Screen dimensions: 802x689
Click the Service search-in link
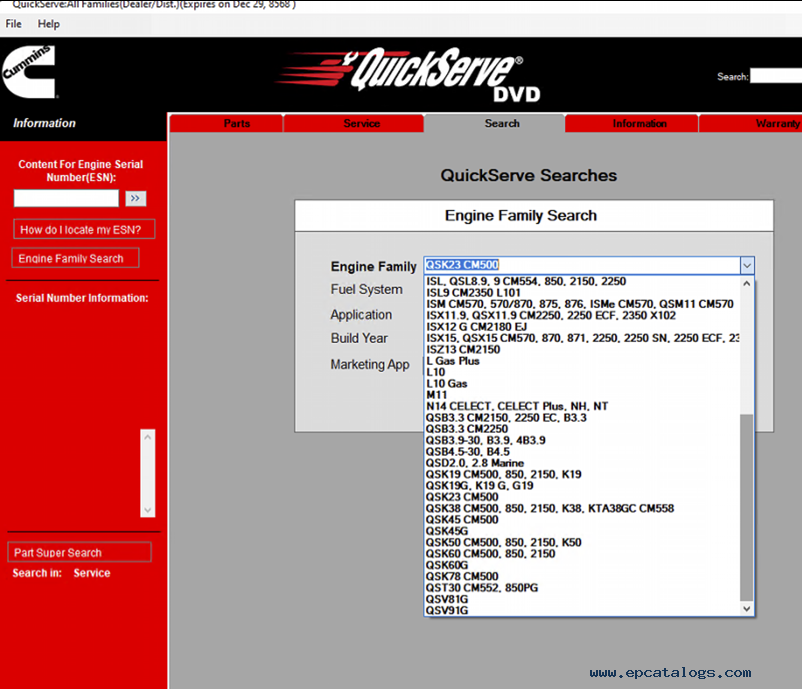coord(92,574)
